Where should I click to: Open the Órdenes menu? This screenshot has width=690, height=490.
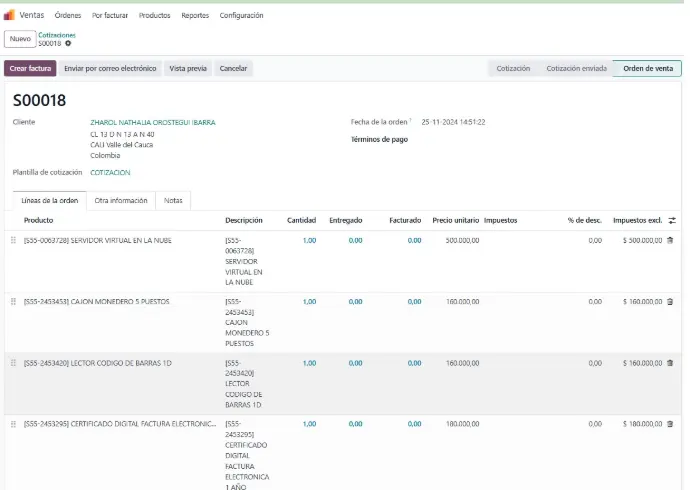(68, 15)
